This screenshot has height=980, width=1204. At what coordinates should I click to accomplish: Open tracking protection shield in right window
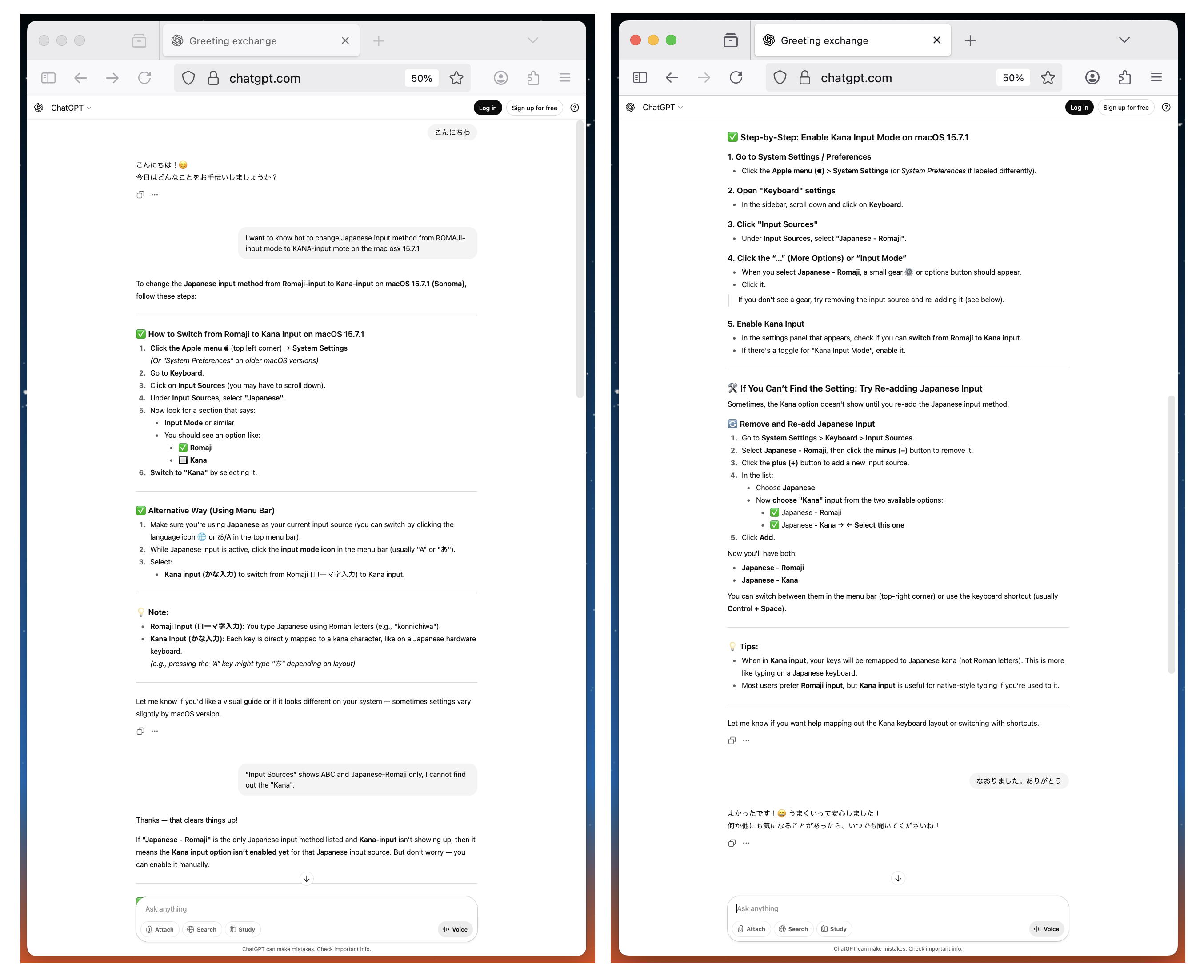[780, 77]
